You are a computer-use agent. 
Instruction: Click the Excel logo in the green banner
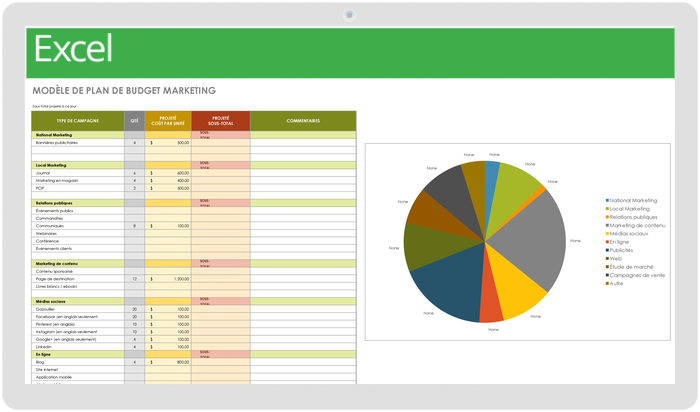coord(73,49)
